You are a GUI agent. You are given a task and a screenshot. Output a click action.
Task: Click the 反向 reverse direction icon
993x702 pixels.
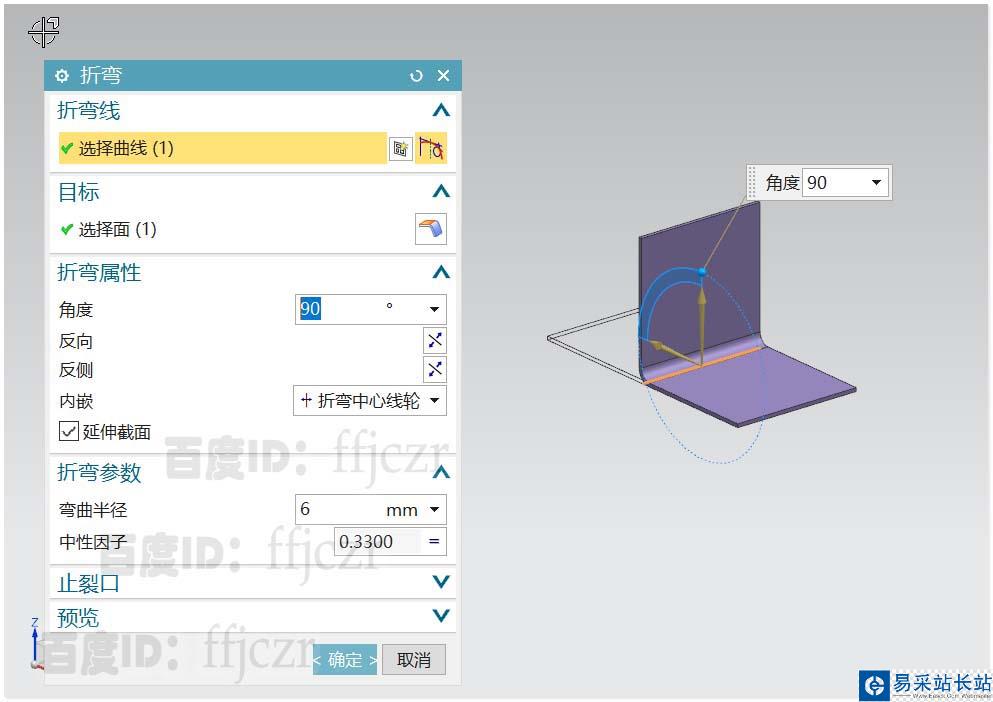pyautogui.click(x=434, y=340)
